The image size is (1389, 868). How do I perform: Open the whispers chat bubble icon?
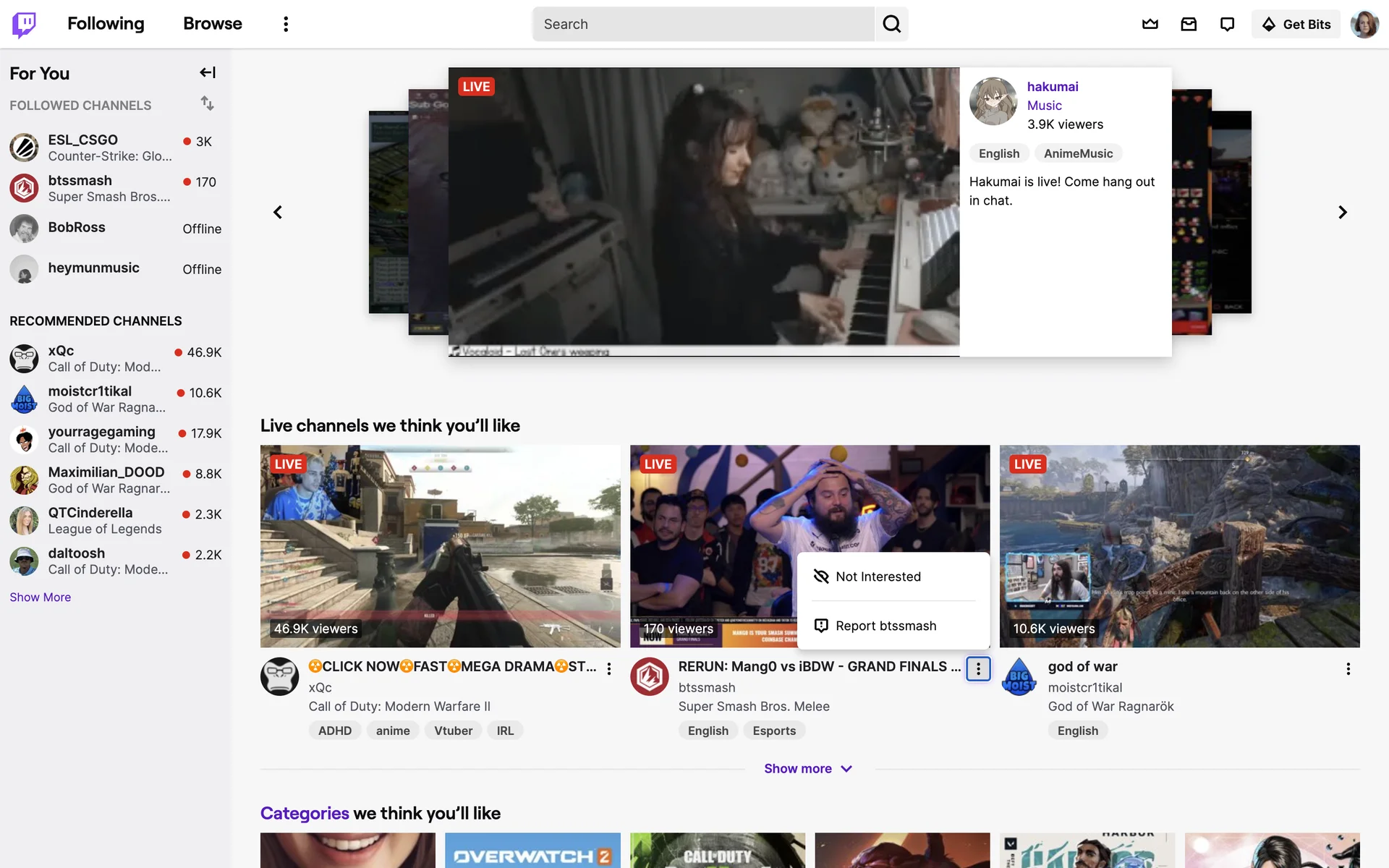[x=1227, y=24]
